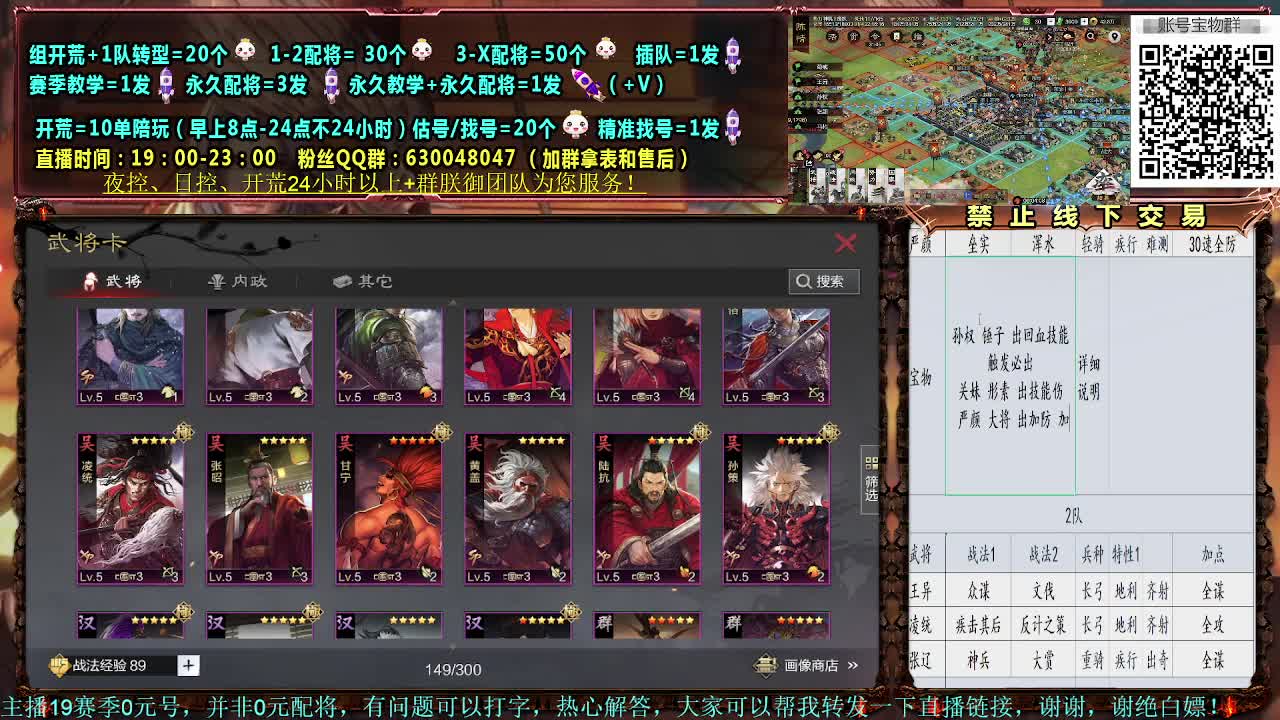Click the 搜索 search button
This screenshot has height=720, width=1280.
coord(824,281)
